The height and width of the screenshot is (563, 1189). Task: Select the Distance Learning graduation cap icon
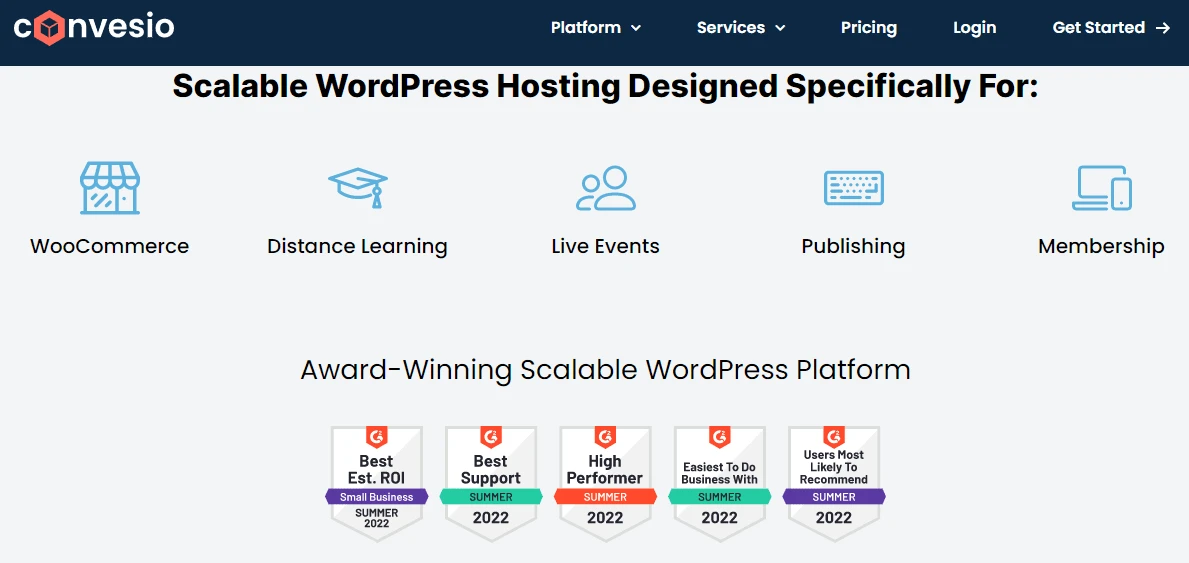click(x=357, y=188)
